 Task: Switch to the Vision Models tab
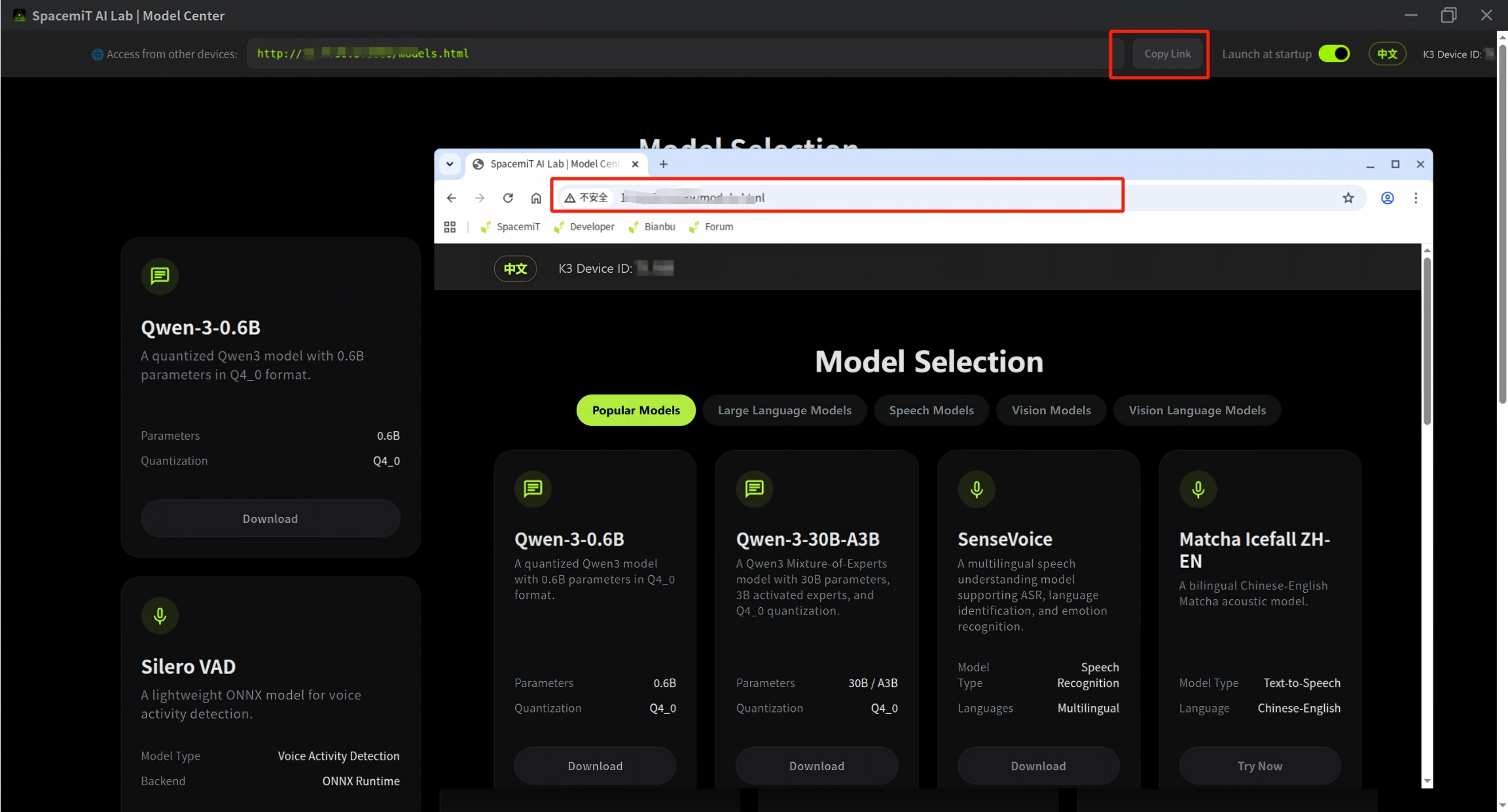1051,410
